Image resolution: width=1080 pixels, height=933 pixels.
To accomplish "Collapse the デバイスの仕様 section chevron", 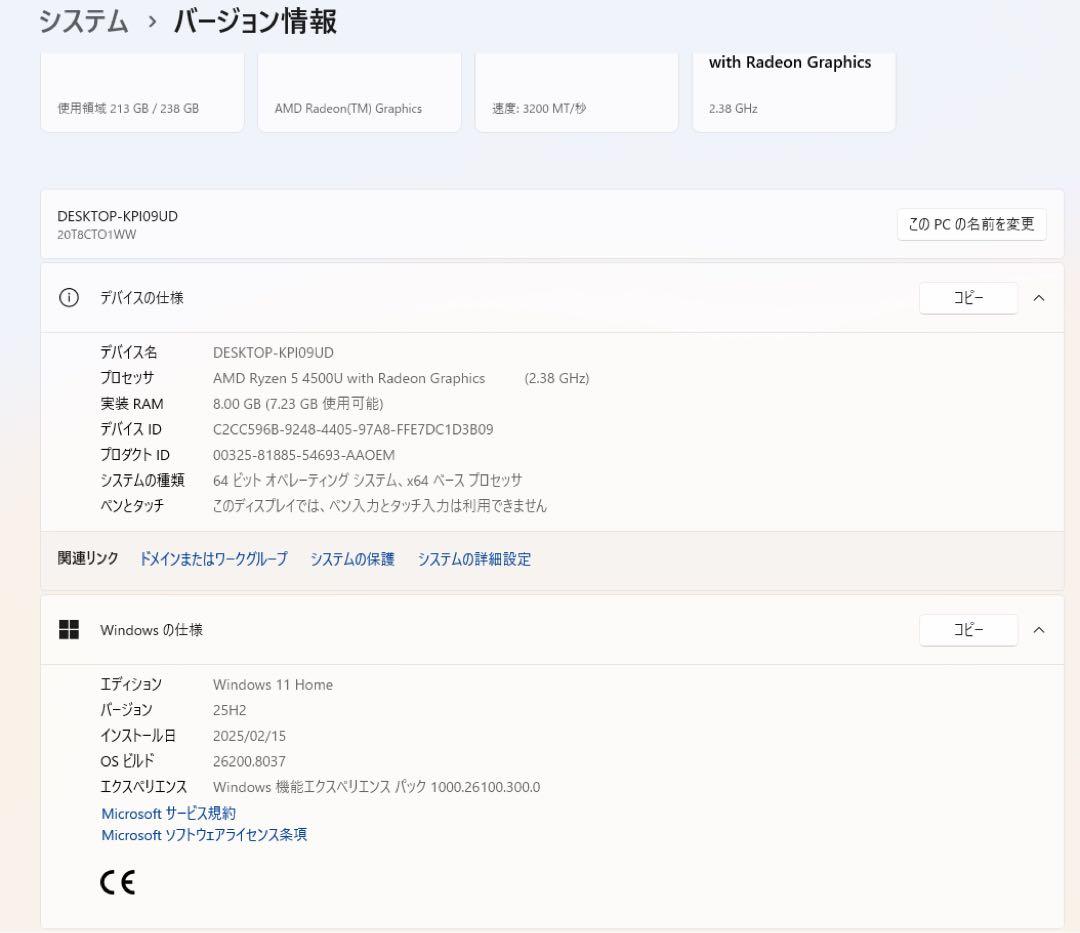I will point(1039,297).
